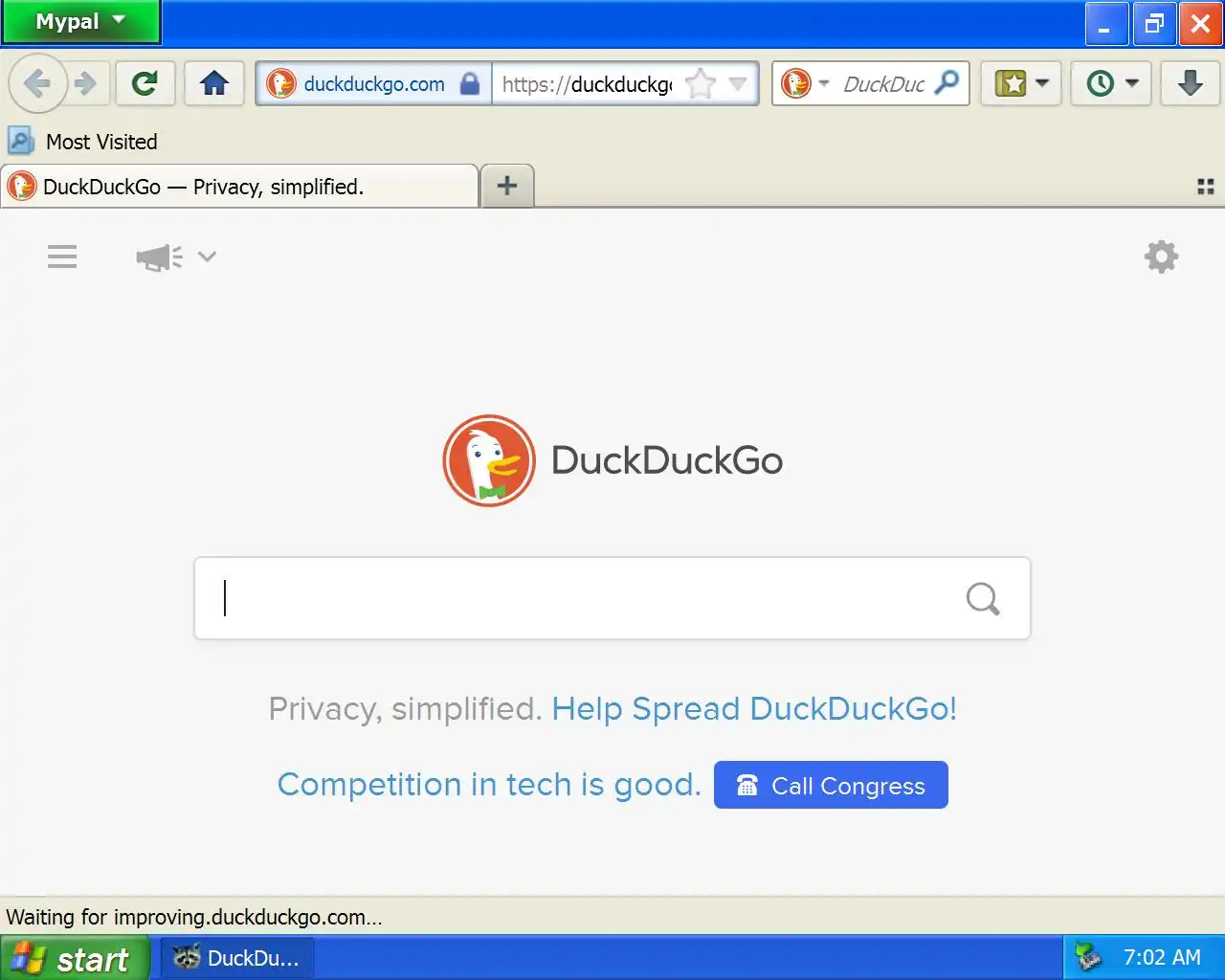The image size is (1225, 980).
Task: Click the DuckDuckGo wordmark text
Action: [667, 460]
